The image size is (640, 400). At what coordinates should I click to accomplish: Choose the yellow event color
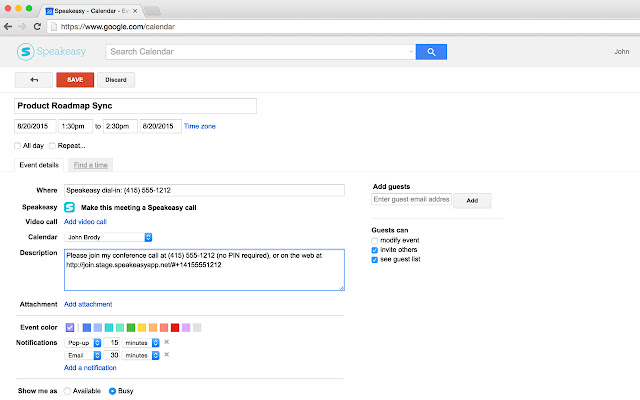[142, 327]
